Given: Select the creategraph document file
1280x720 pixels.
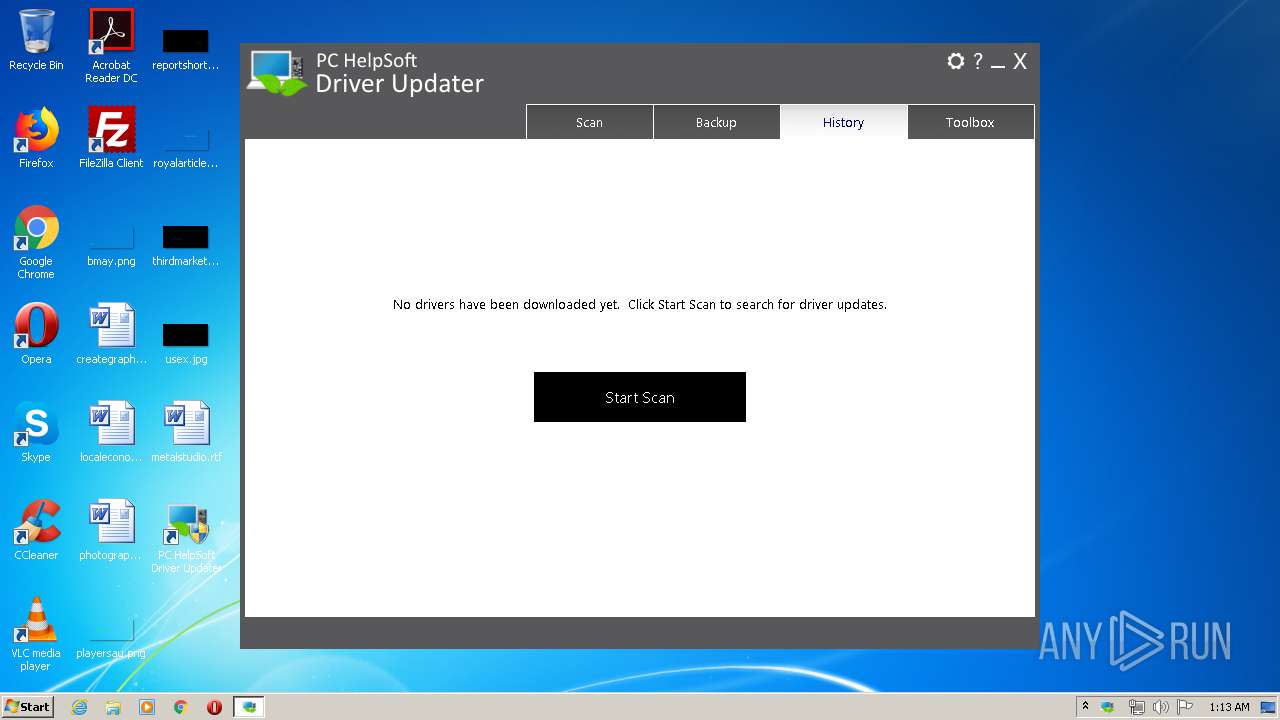Looking at the screenshot, I should [x=111, y=334].
